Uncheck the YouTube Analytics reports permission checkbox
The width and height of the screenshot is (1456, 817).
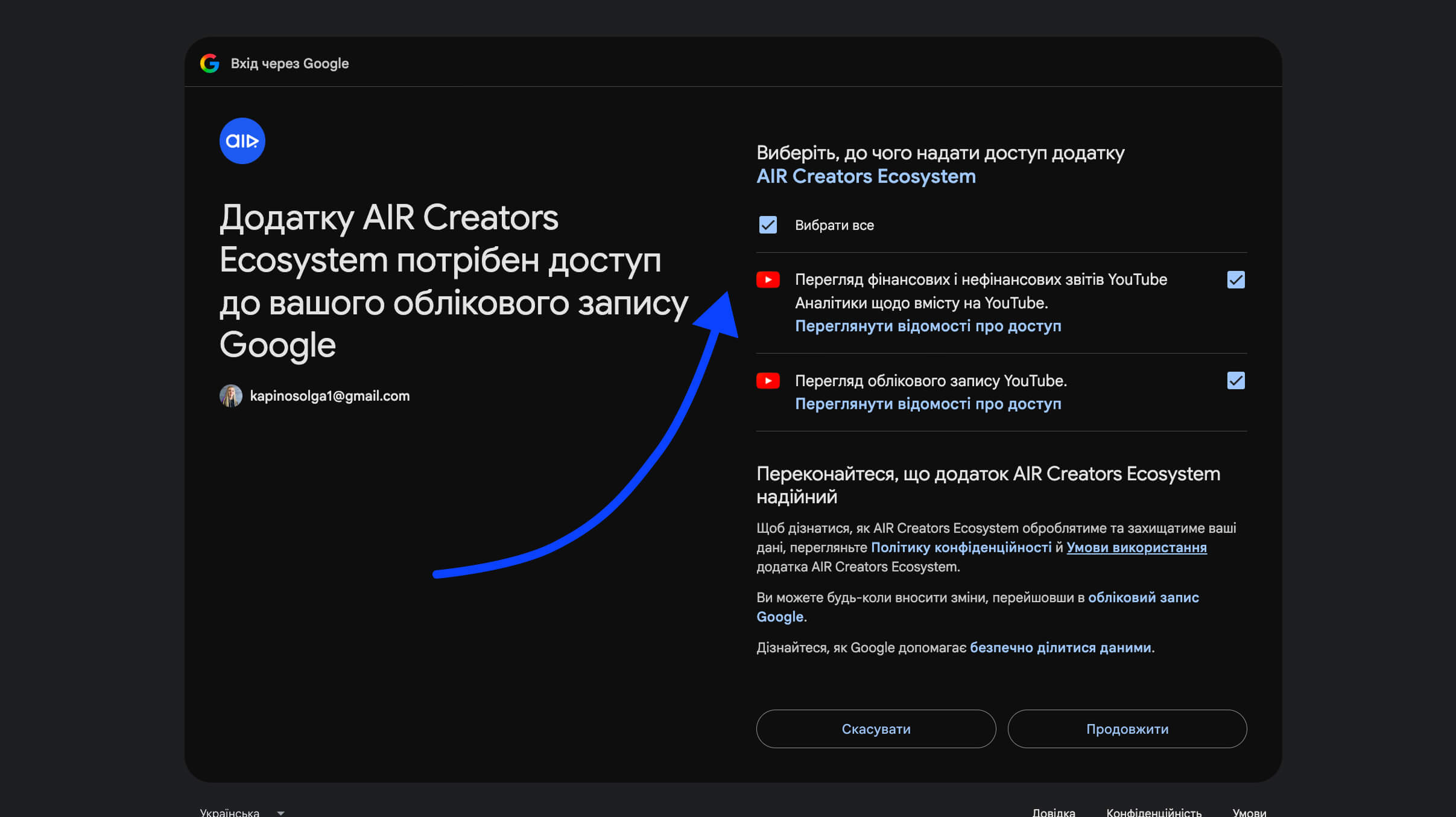(1236, 280)
